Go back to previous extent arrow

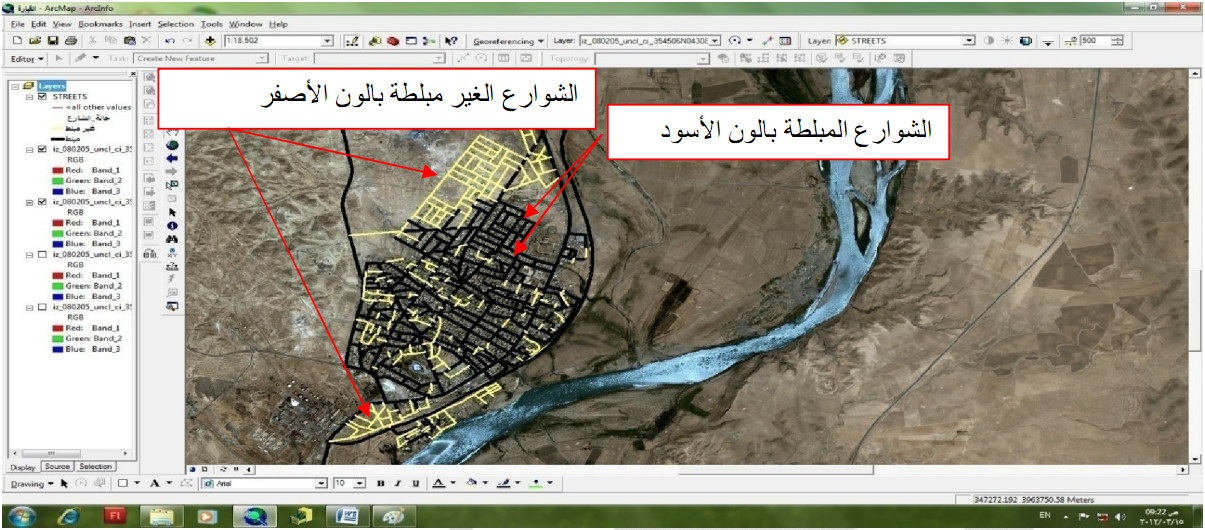(x=172, y=157)
